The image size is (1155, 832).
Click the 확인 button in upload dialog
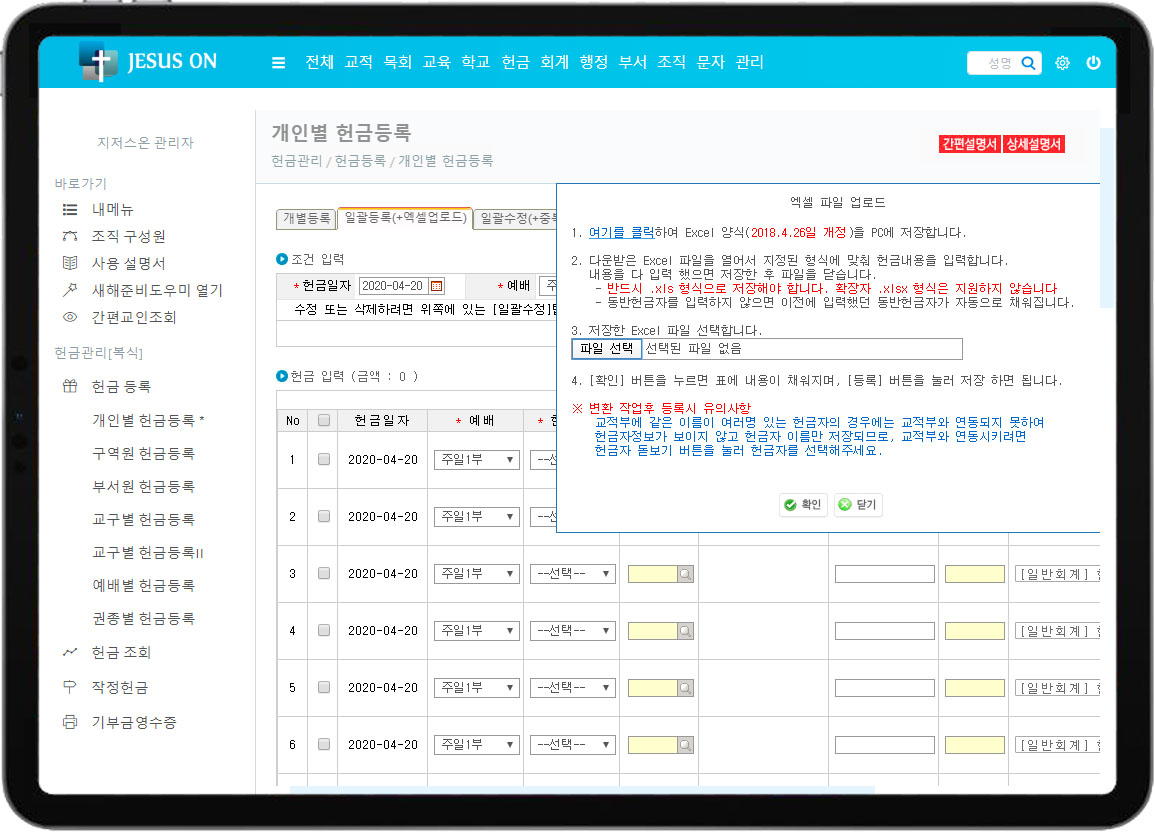point(803,505)
